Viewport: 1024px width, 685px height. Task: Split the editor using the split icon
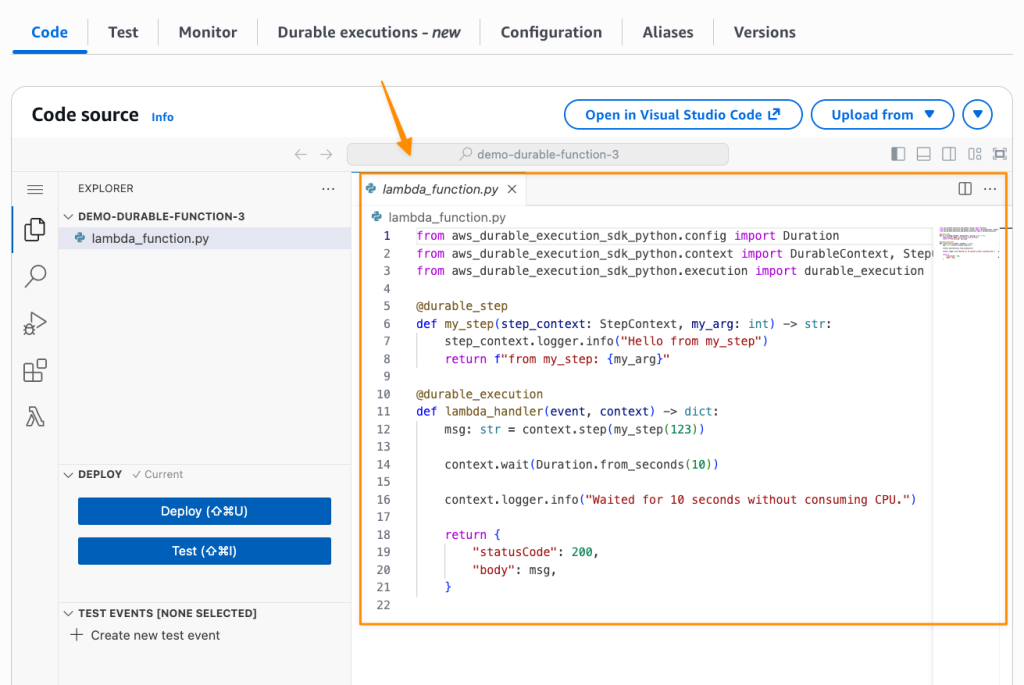[x=964, y=189]
